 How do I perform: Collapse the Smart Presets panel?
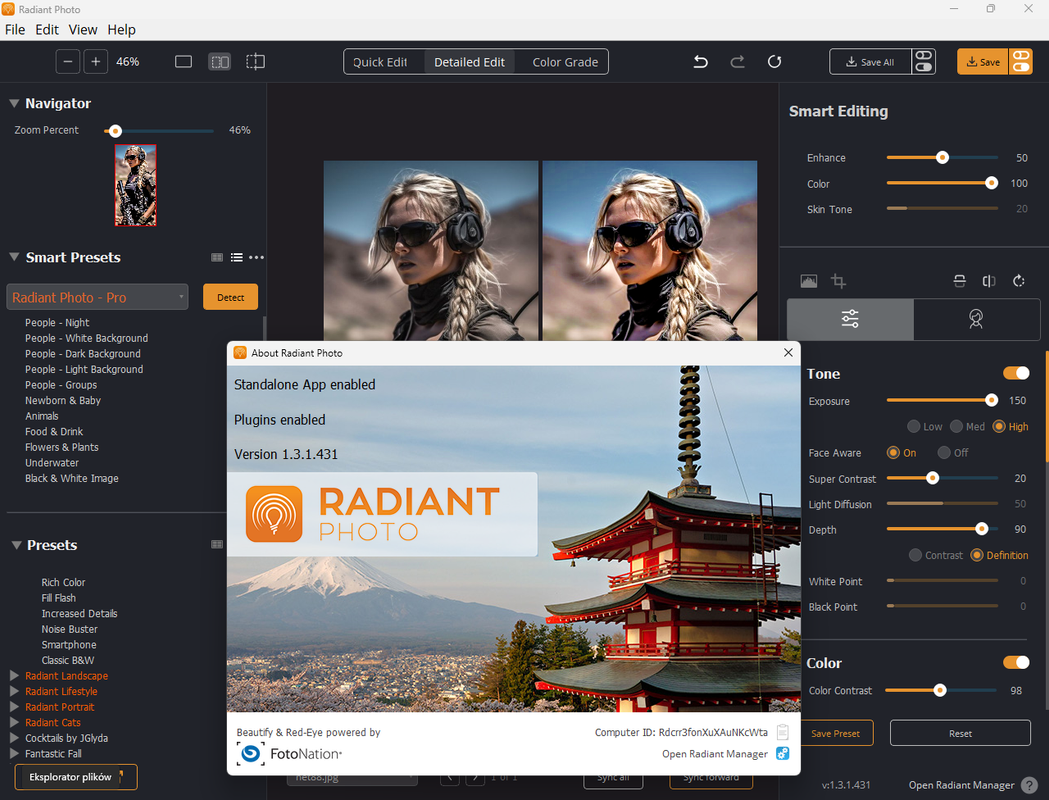tap(14, 257)
